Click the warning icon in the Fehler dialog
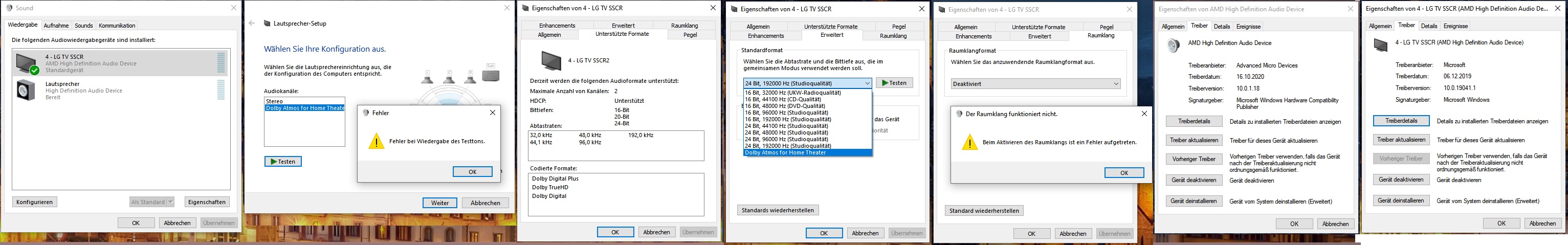Viewport: 1568px width, 245px height. click(x=377, y=141)
